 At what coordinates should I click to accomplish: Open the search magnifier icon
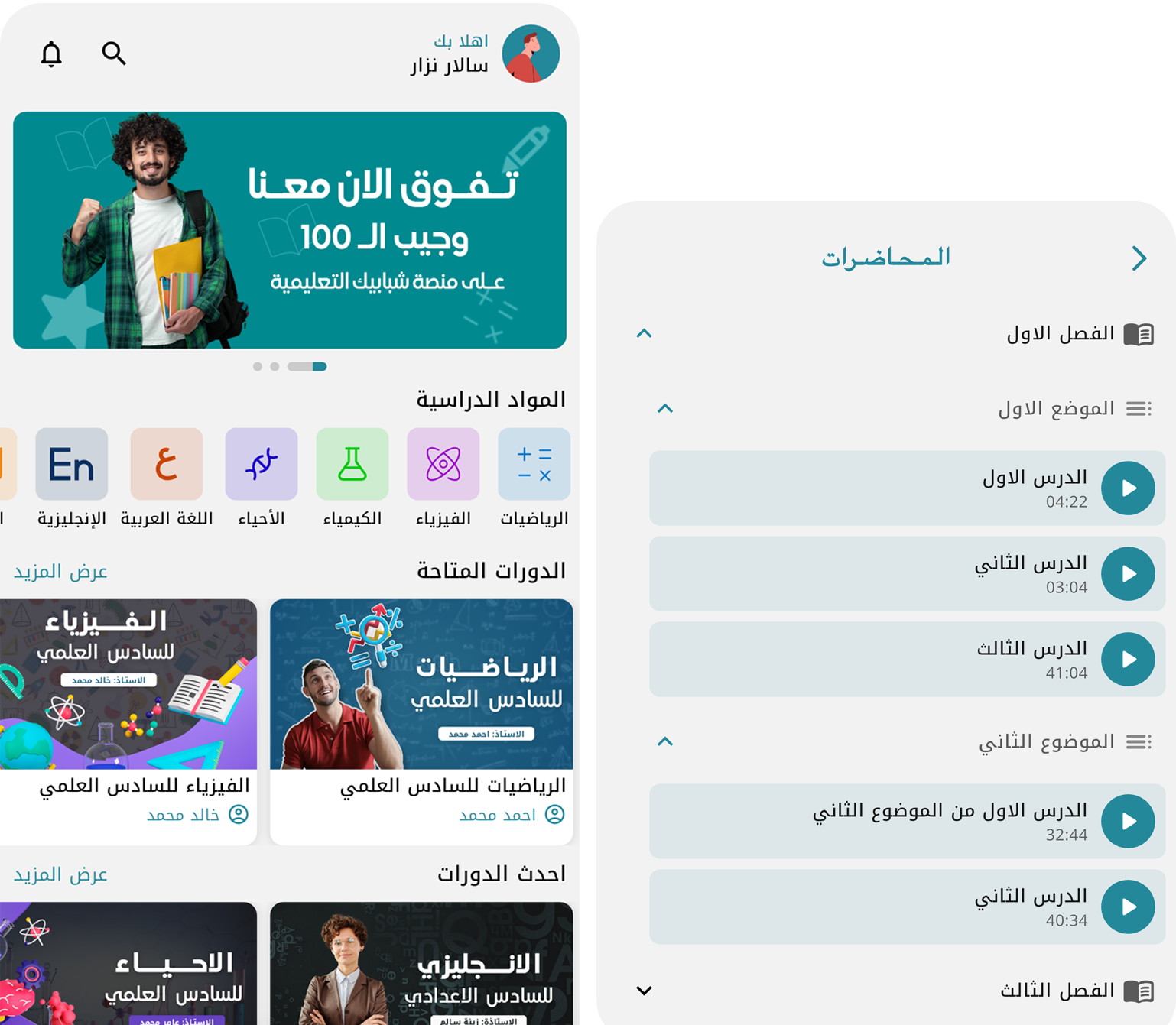114,53
